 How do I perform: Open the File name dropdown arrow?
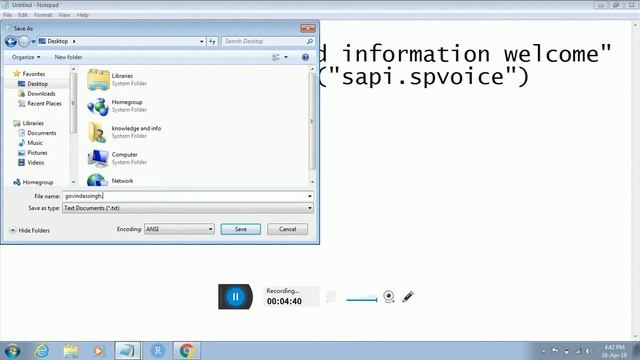[310, 196]
